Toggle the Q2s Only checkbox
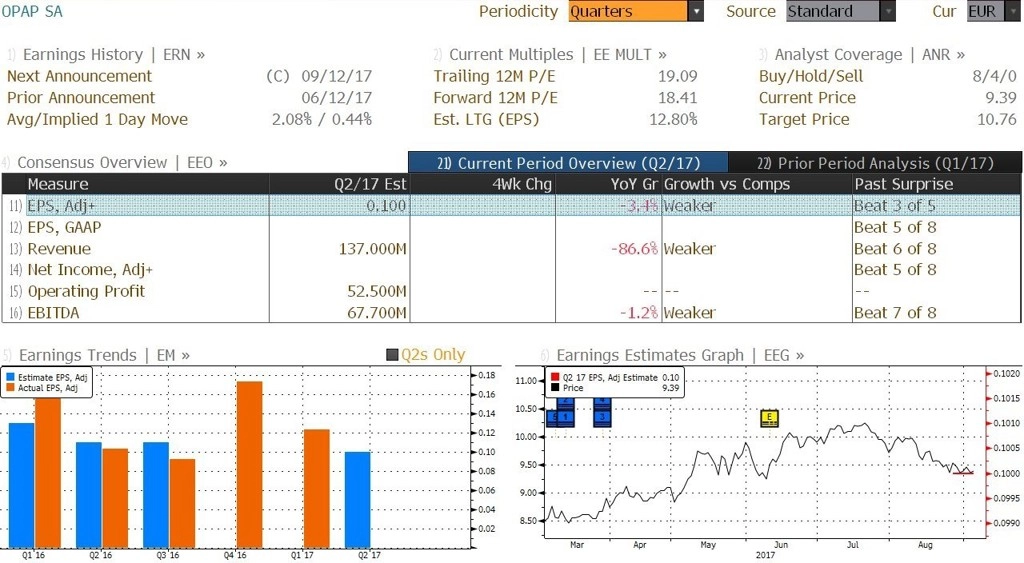The height and width of the screenshot is (563, 1024). click(x=392, y=355)
